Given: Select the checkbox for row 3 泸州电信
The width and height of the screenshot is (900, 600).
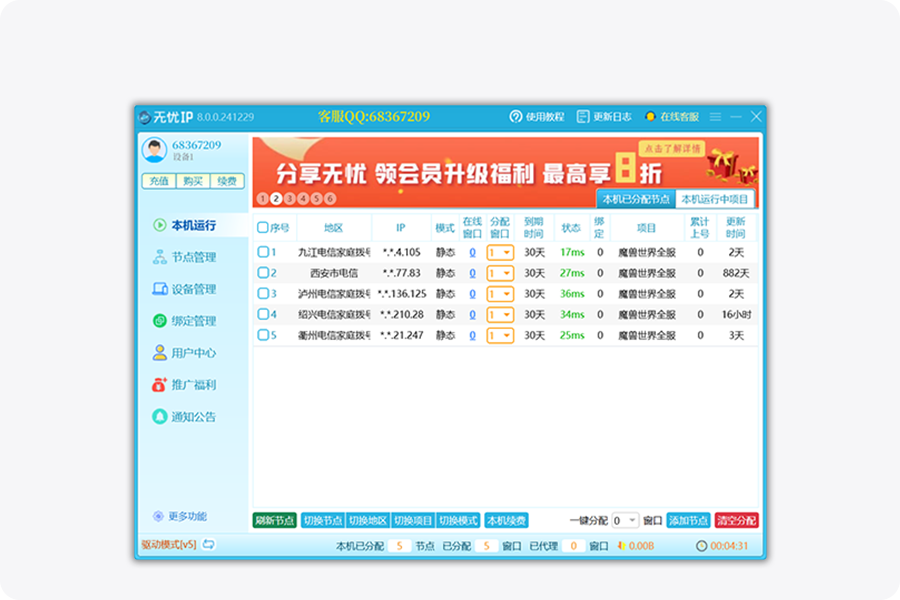Looking at the screenshot, I should (x=263, y=294).
